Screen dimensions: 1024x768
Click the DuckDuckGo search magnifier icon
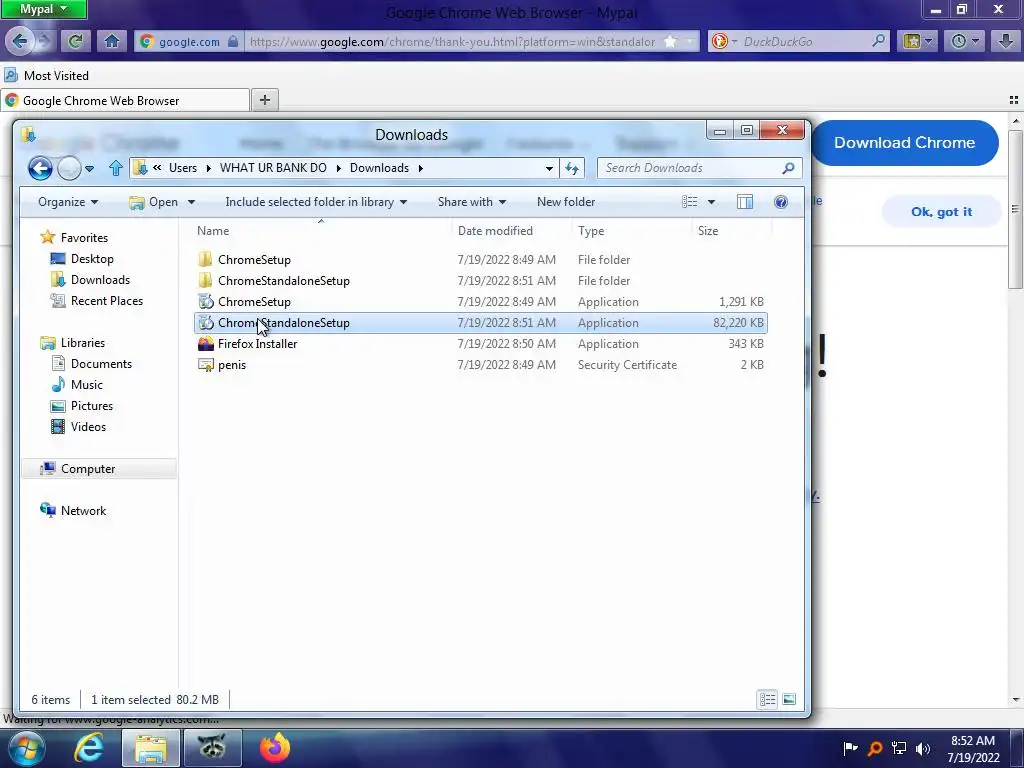[x=878, y=41]
